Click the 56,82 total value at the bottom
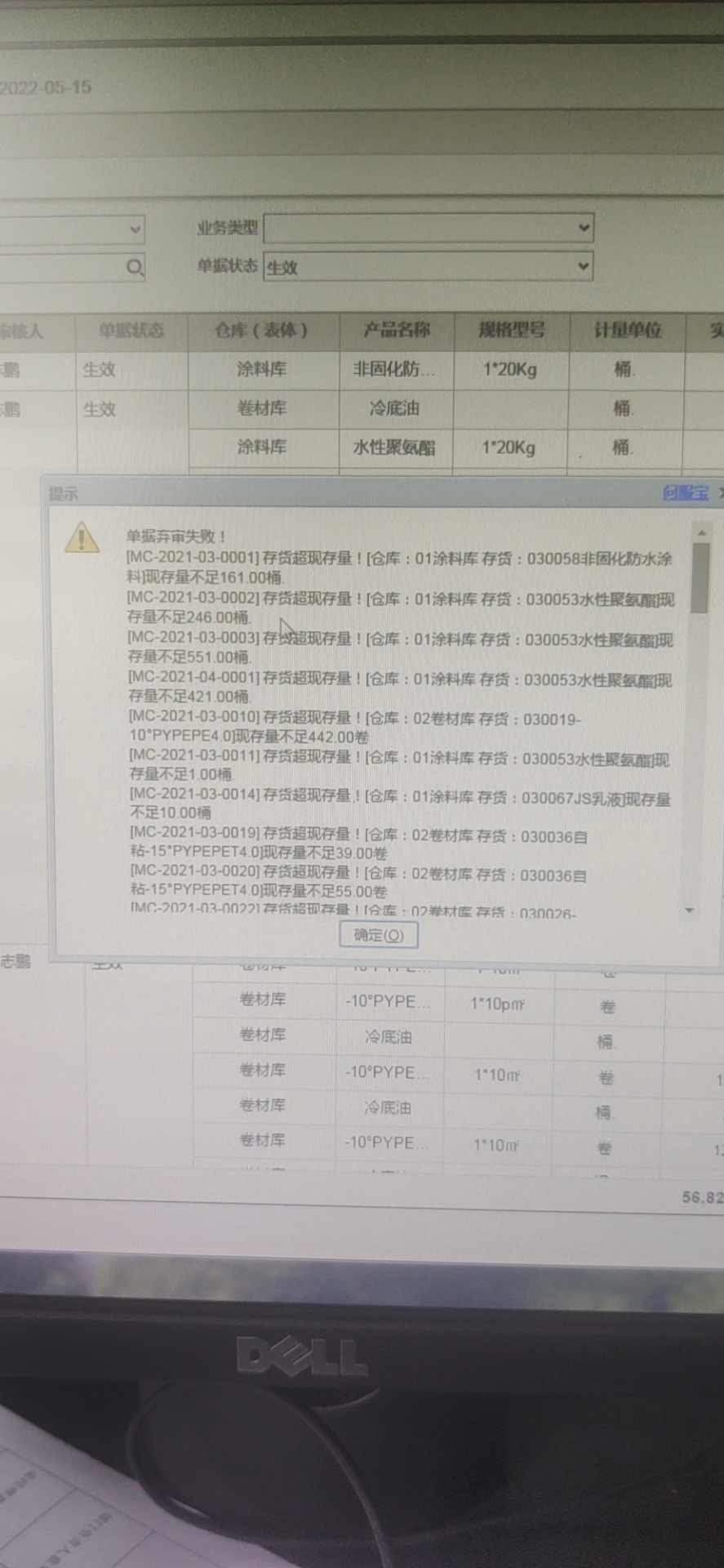The width and height of the screenshot is (724, 1568). (x=703, y=1197)
